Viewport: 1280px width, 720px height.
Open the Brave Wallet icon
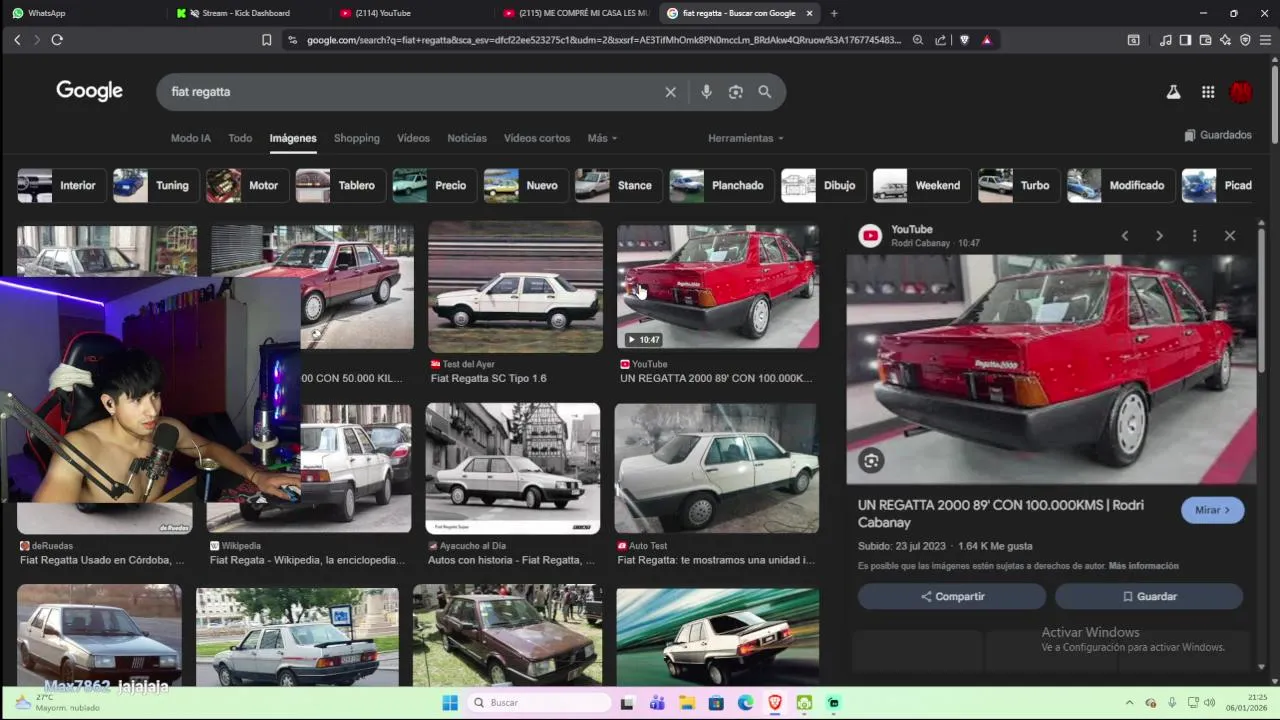[x=1205, y=40]
